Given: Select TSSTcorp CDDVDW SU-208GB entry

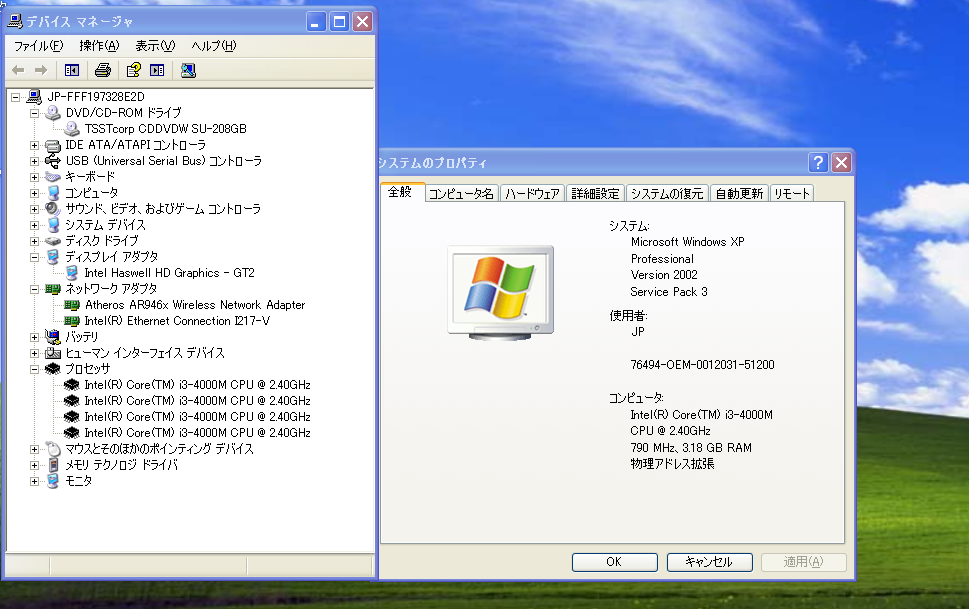Looking at the screenshot, I should [166, 129].
